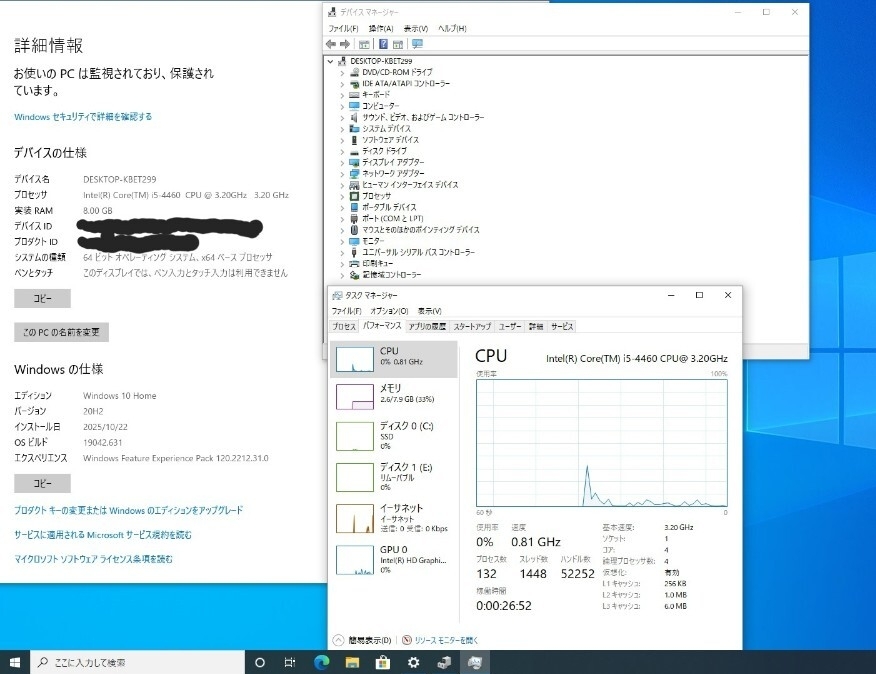
Task: Open Settings gear on taskbar
Action: [413, 662]
